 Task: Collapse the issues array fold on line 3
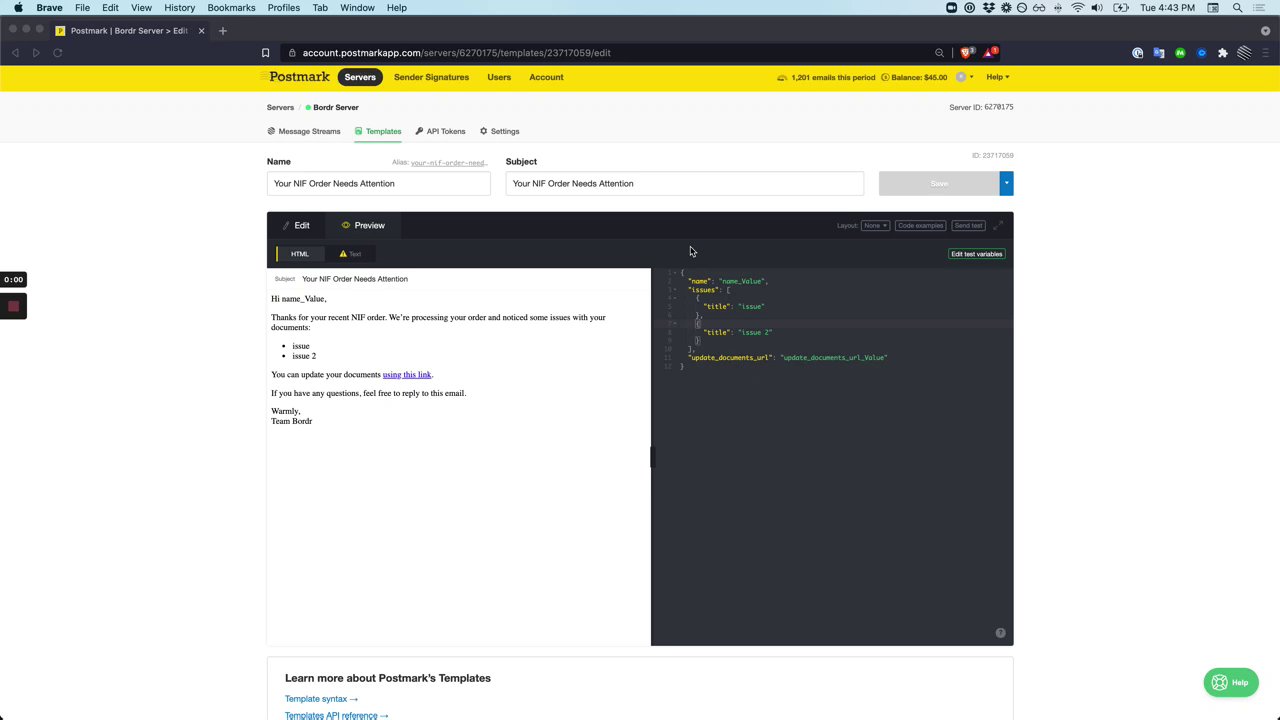(675, 290)
